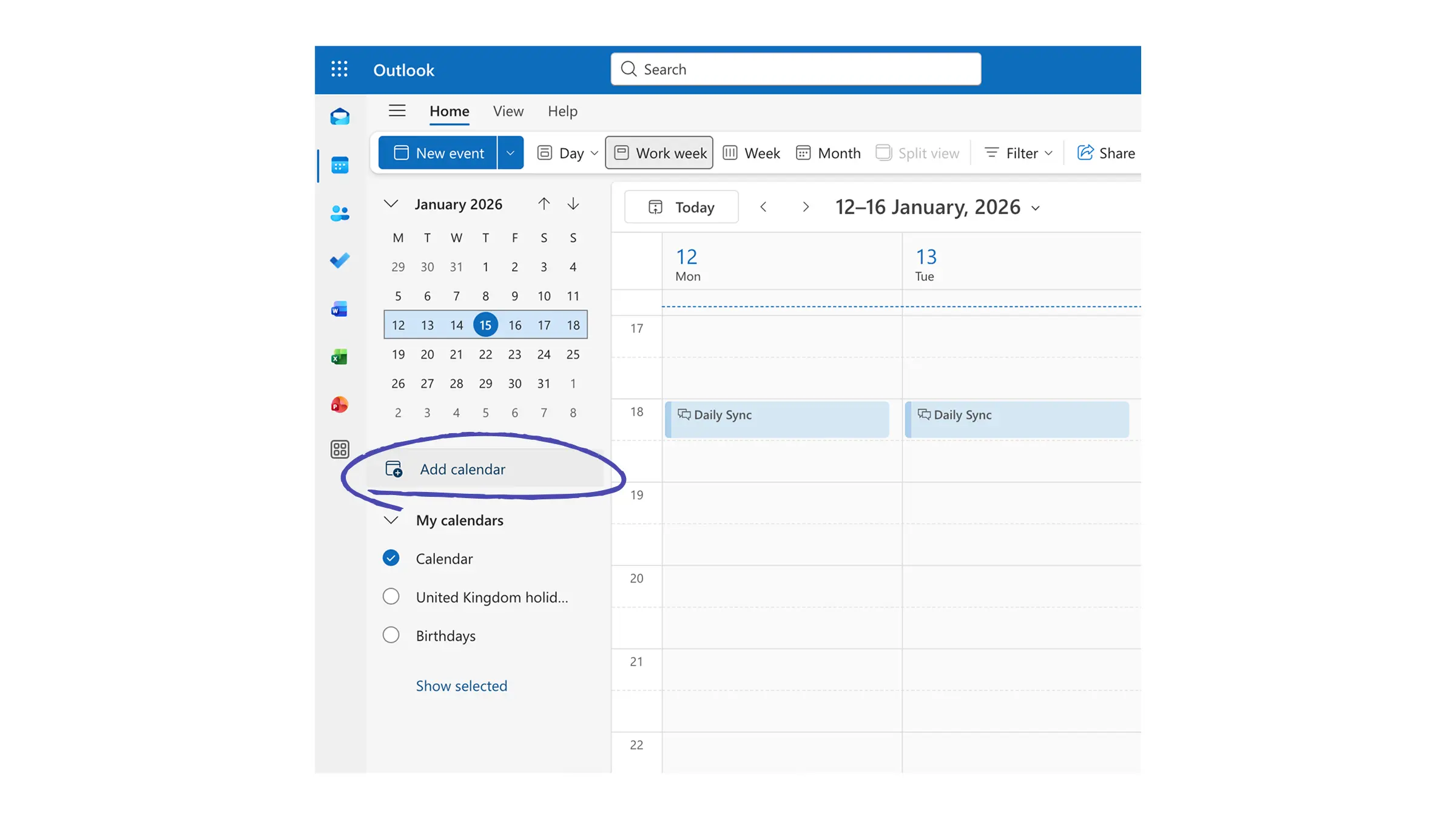The image size is (1456, 819).
Task: Uncheck the Calendar checkbox
Action: pyautogui.click(x=391, y=558)
